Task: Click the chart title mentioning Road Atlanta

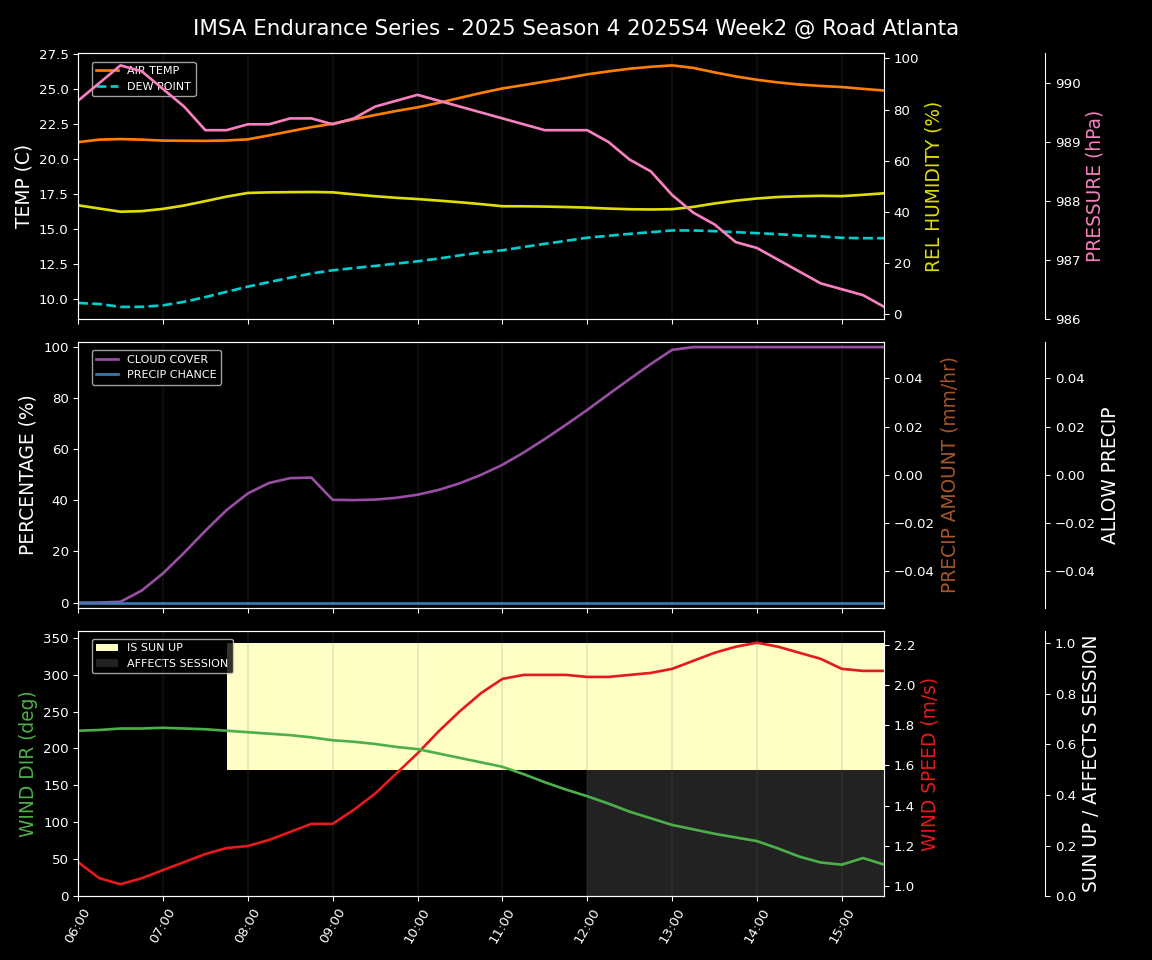Action: click(575, 28)
